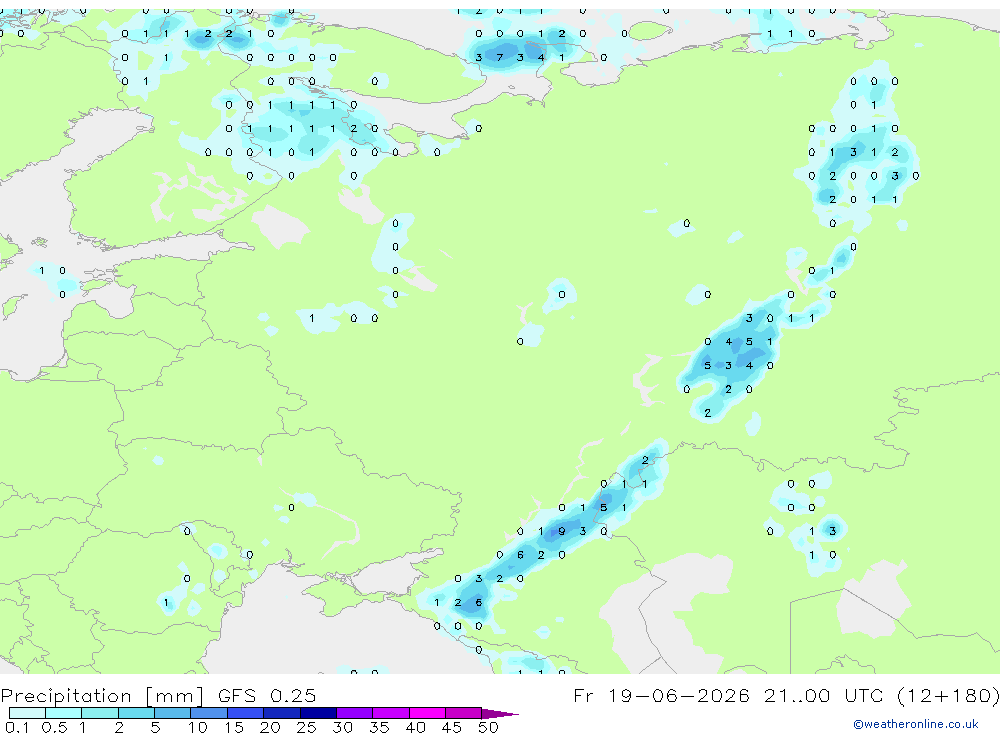Select the 0.5–1 mm legend color swatch

(x=64, y=713)
